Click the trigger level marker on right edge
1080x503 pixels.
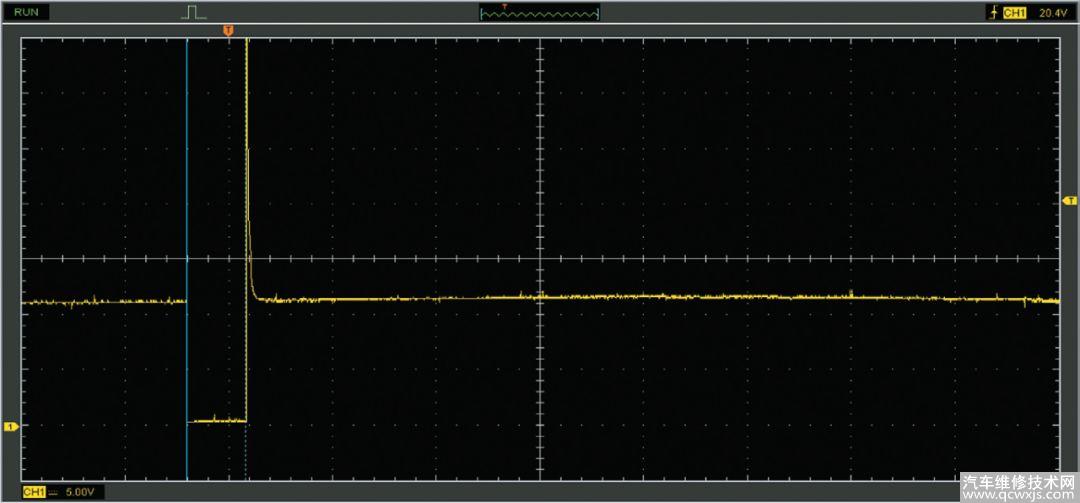[x=1068, y=201]
